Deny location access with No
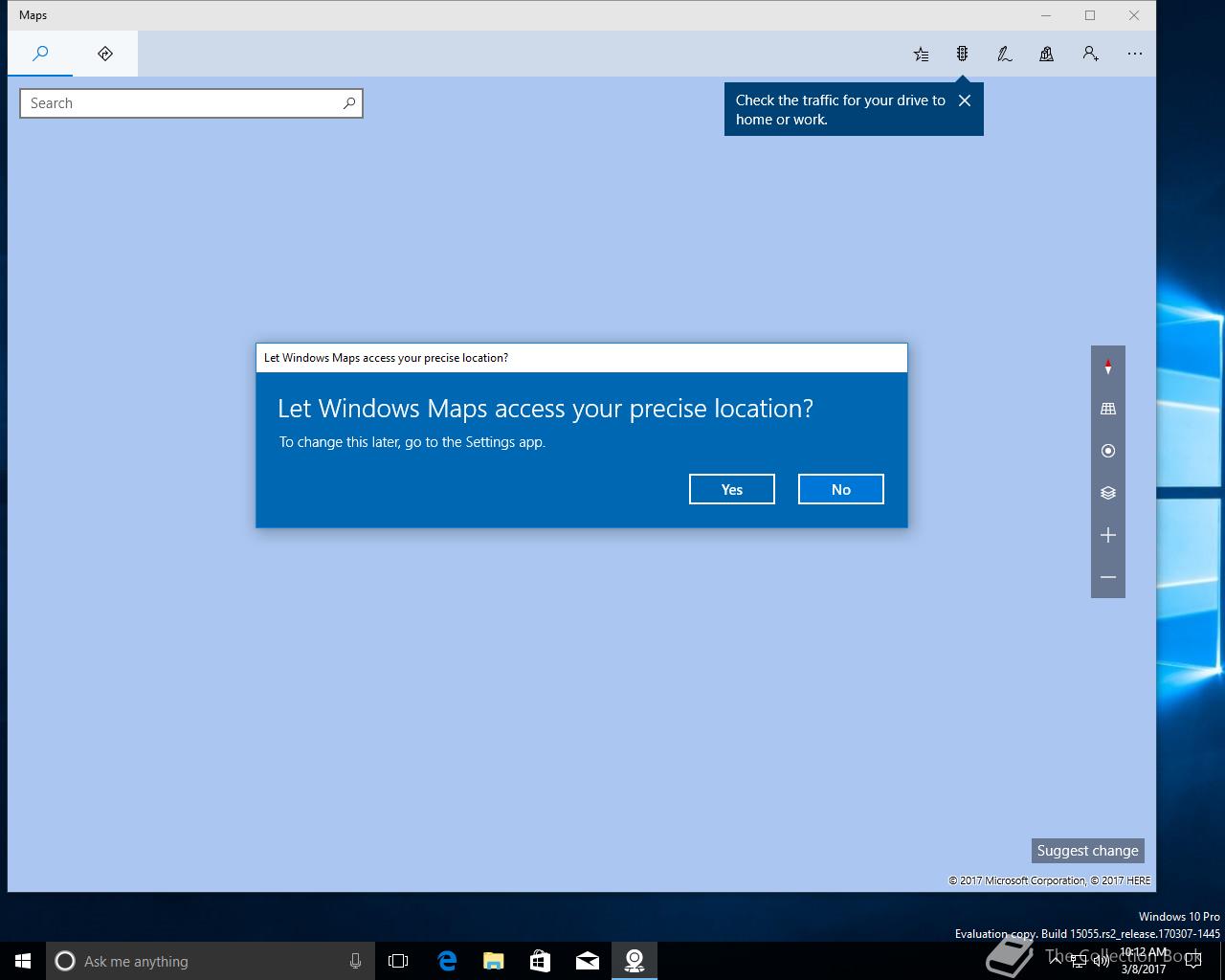This screenshot has width=1225, height=980. [841, 489]
